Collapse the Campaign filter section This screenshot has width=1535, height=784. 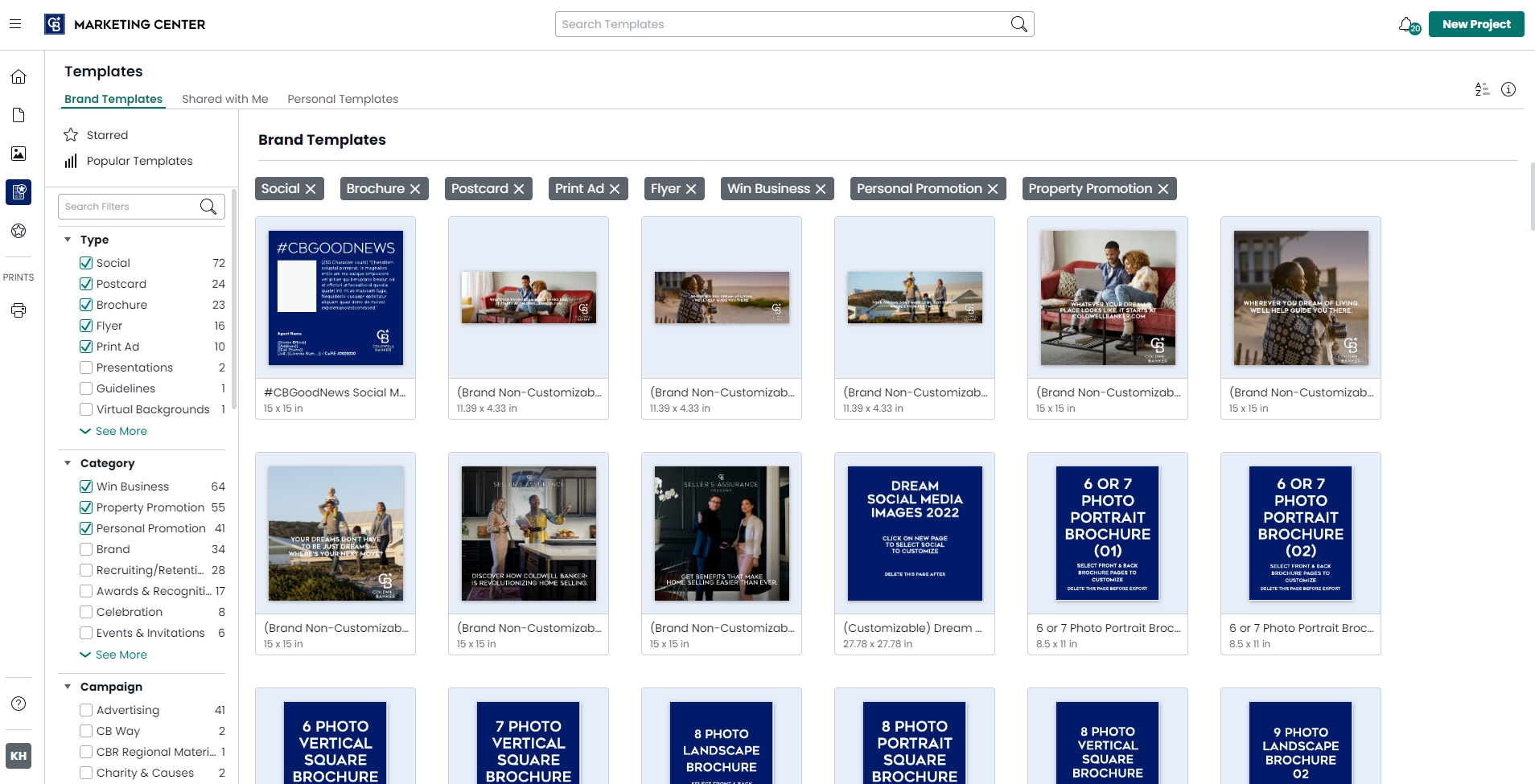pyautogui.click(x=68, y=687)
